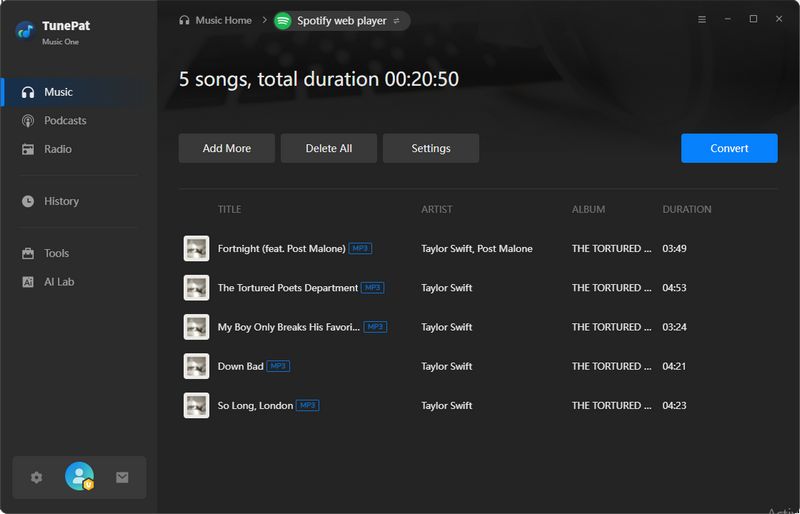Click the Spotify logo icon
The image size is (800, 514).
coord(283,20)
